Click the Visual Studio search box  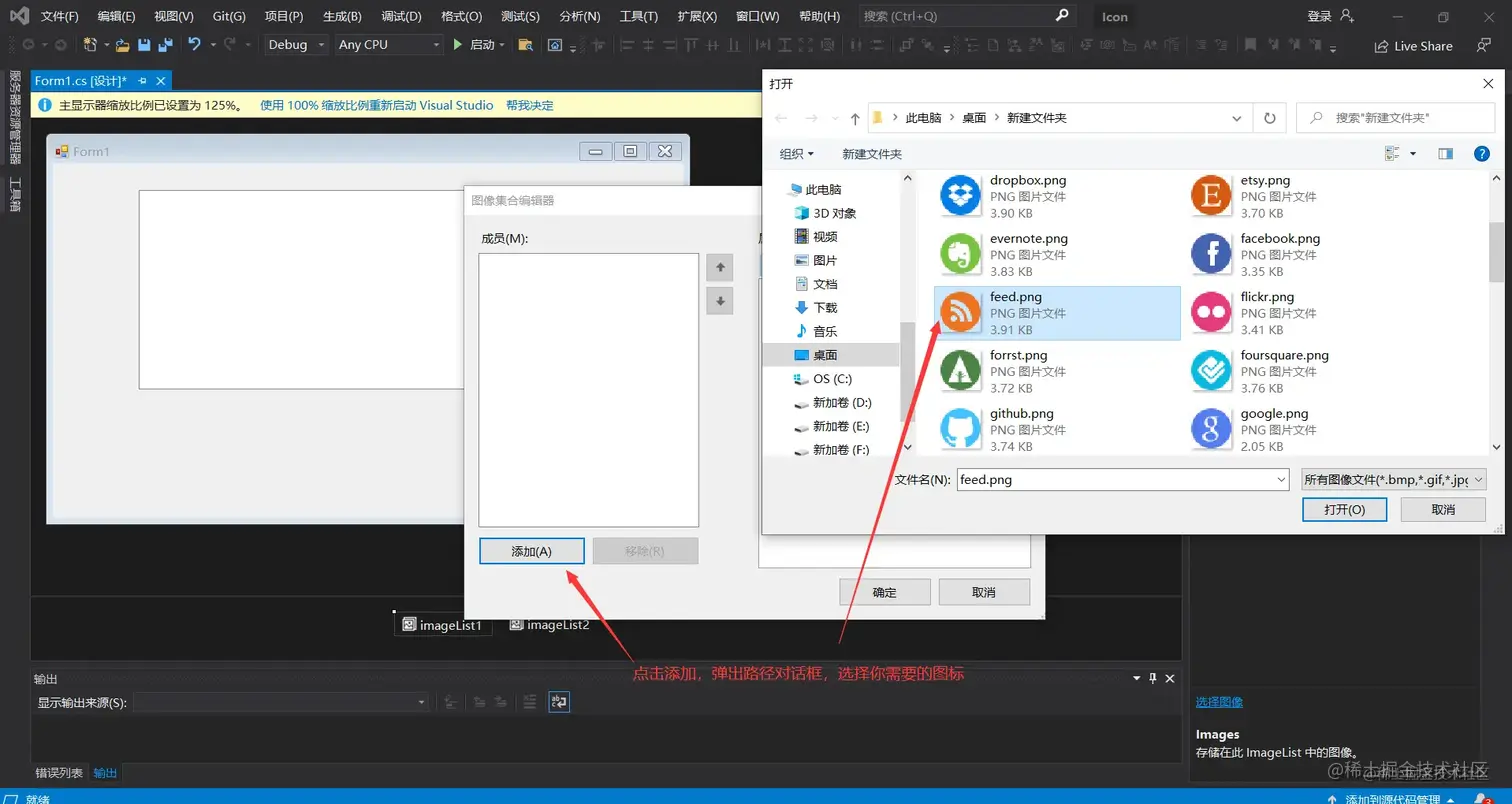pos(966,16)
